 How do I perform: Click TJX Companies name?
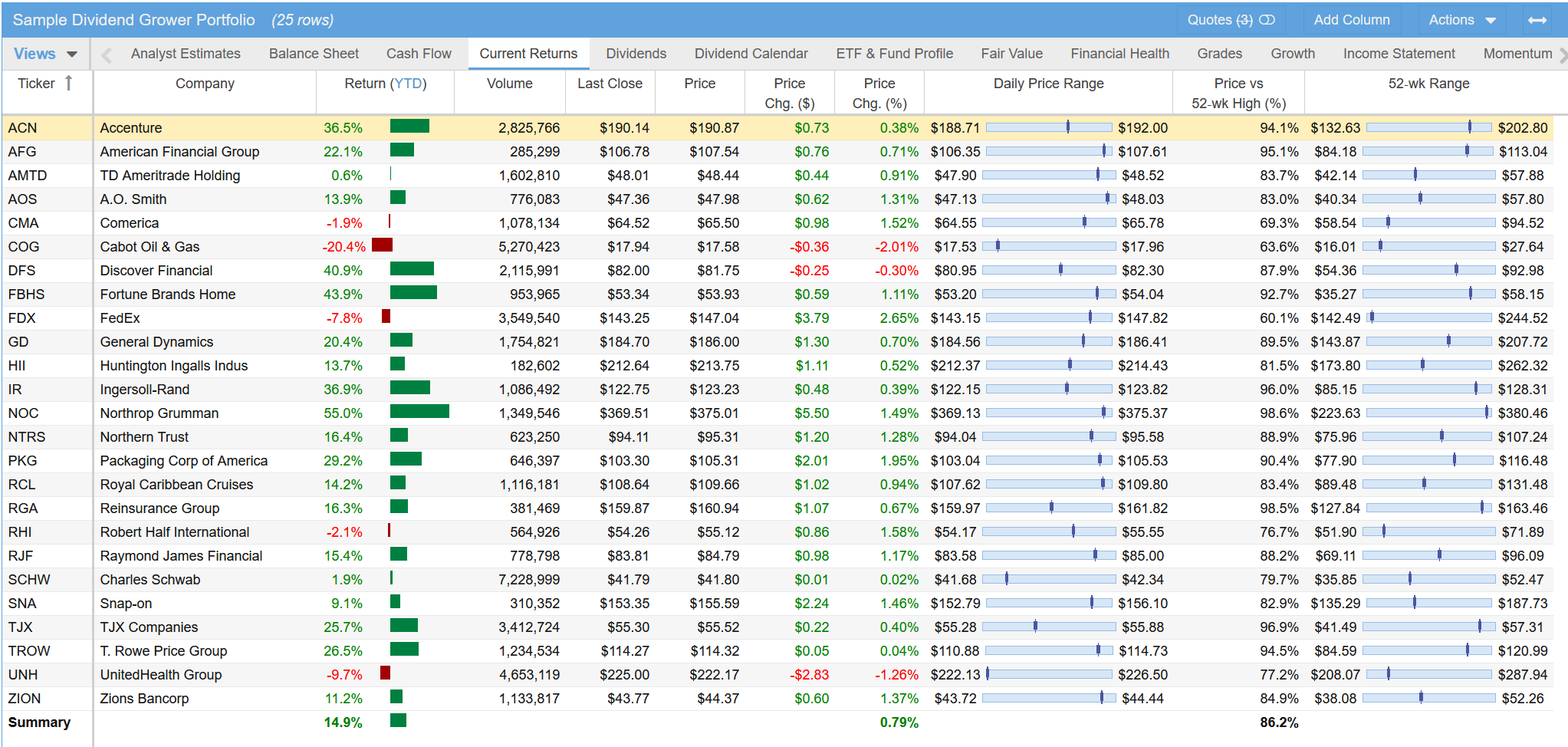point(149,627)
